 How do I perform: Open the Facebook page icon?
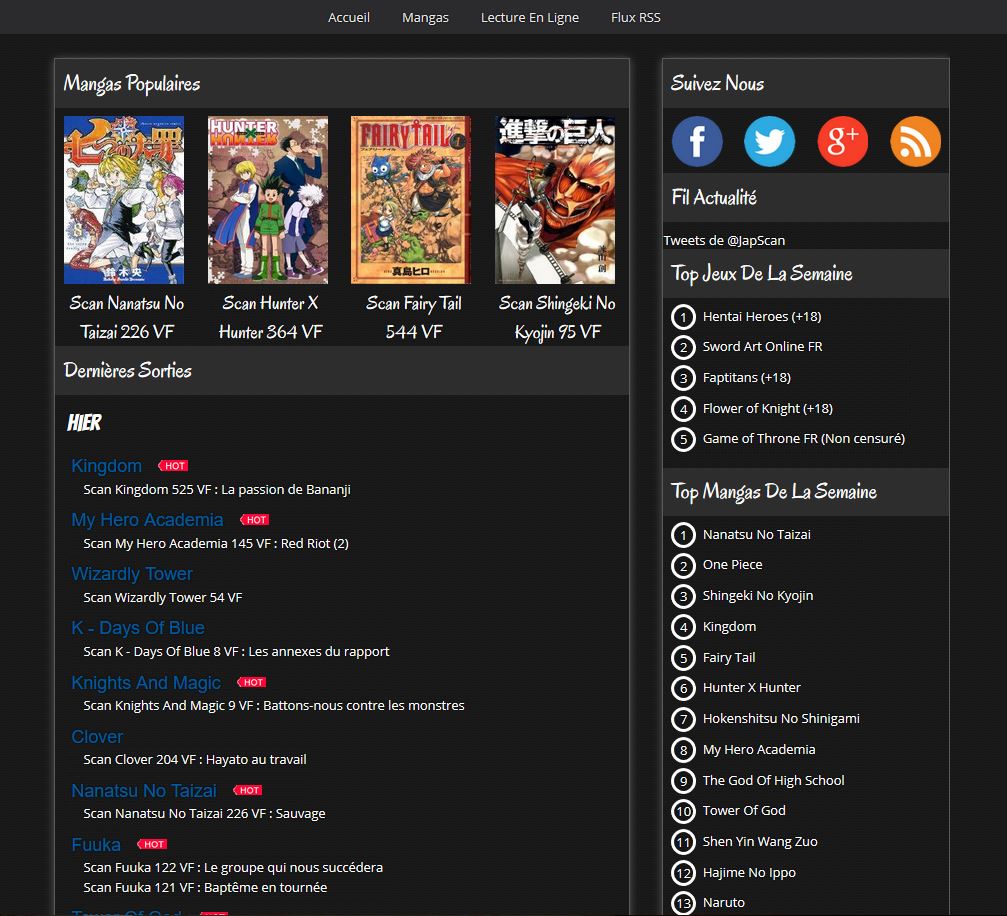[x=697, y=141]
